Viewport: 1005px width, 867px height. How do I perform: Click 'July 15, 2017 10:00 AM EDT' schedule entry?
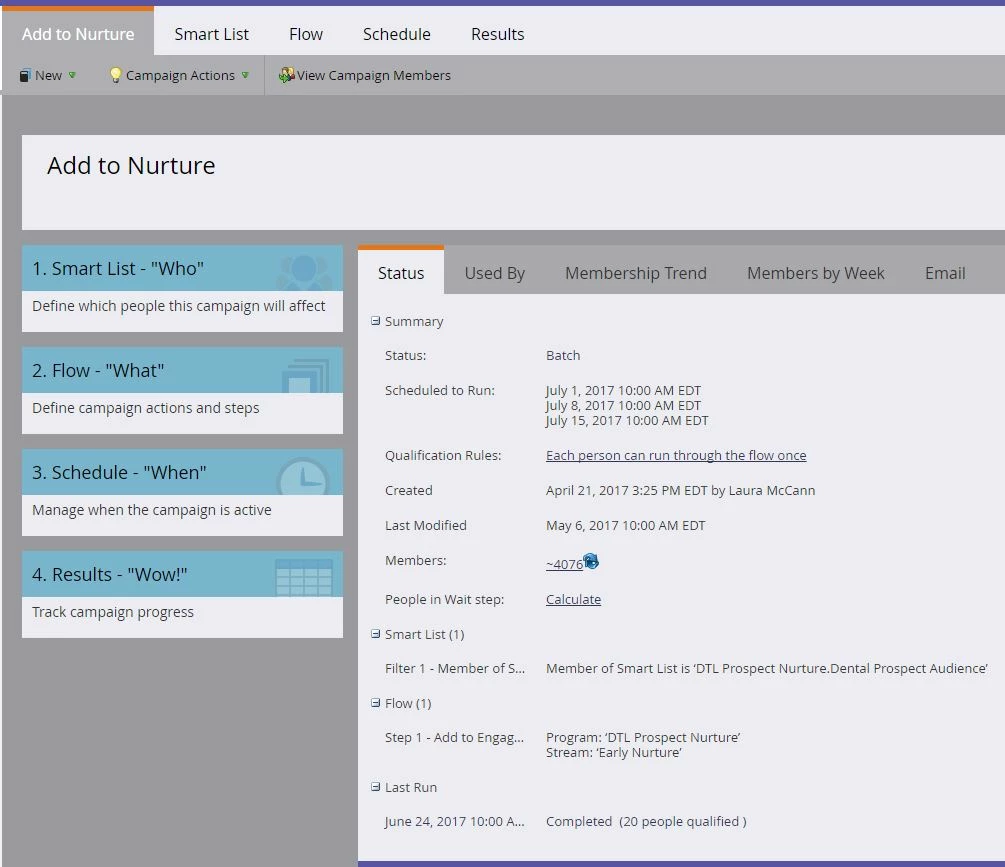point(627,420)
